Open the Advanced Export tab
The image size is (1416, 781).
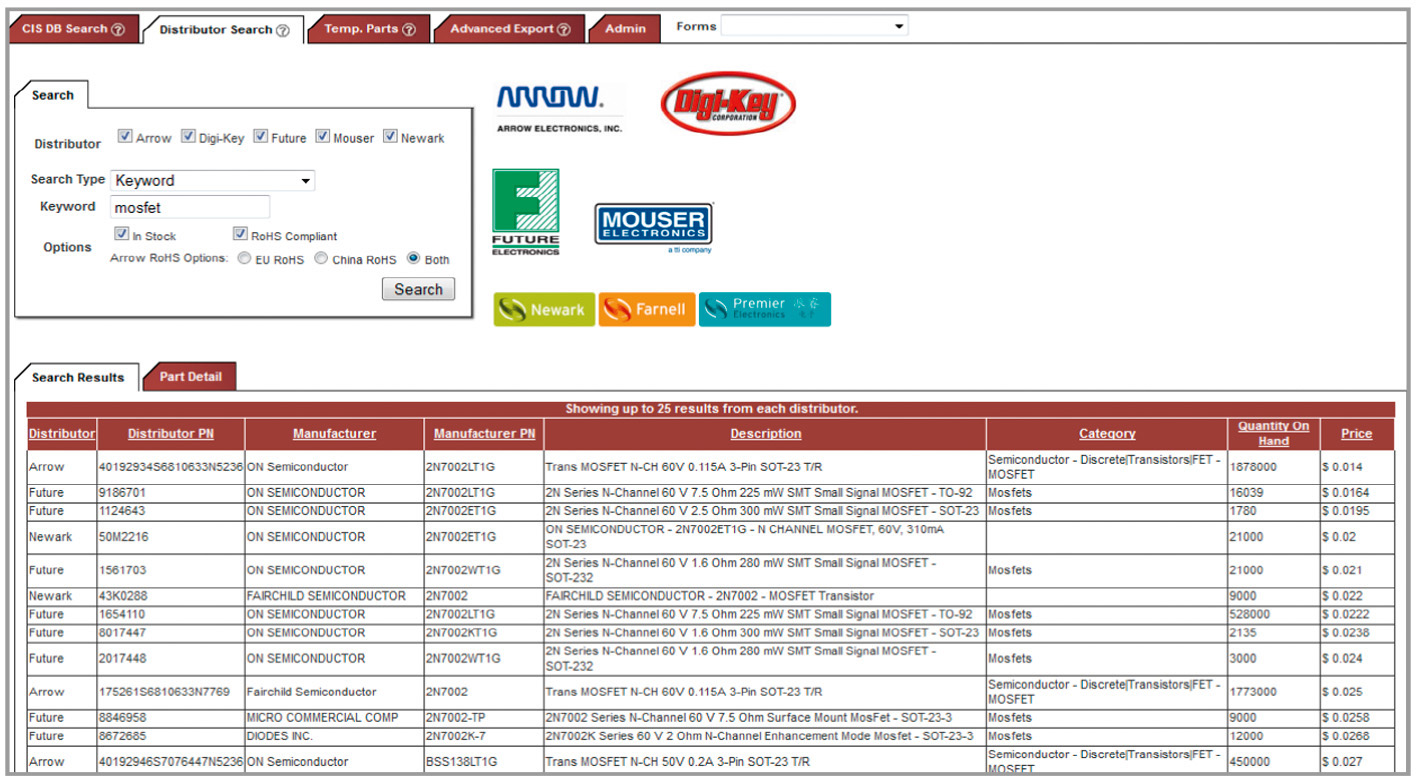click(510, 29)
